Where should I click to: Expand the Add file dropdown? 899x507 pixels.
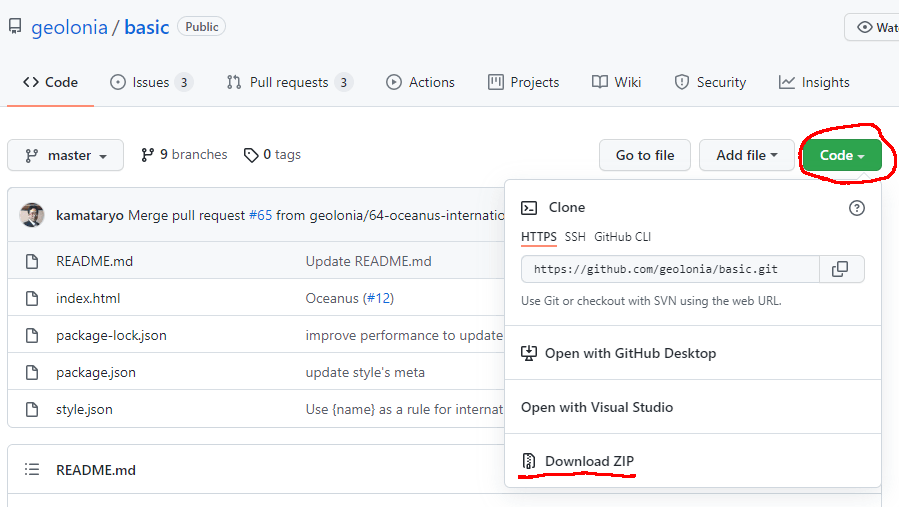[x=746, y=155]
